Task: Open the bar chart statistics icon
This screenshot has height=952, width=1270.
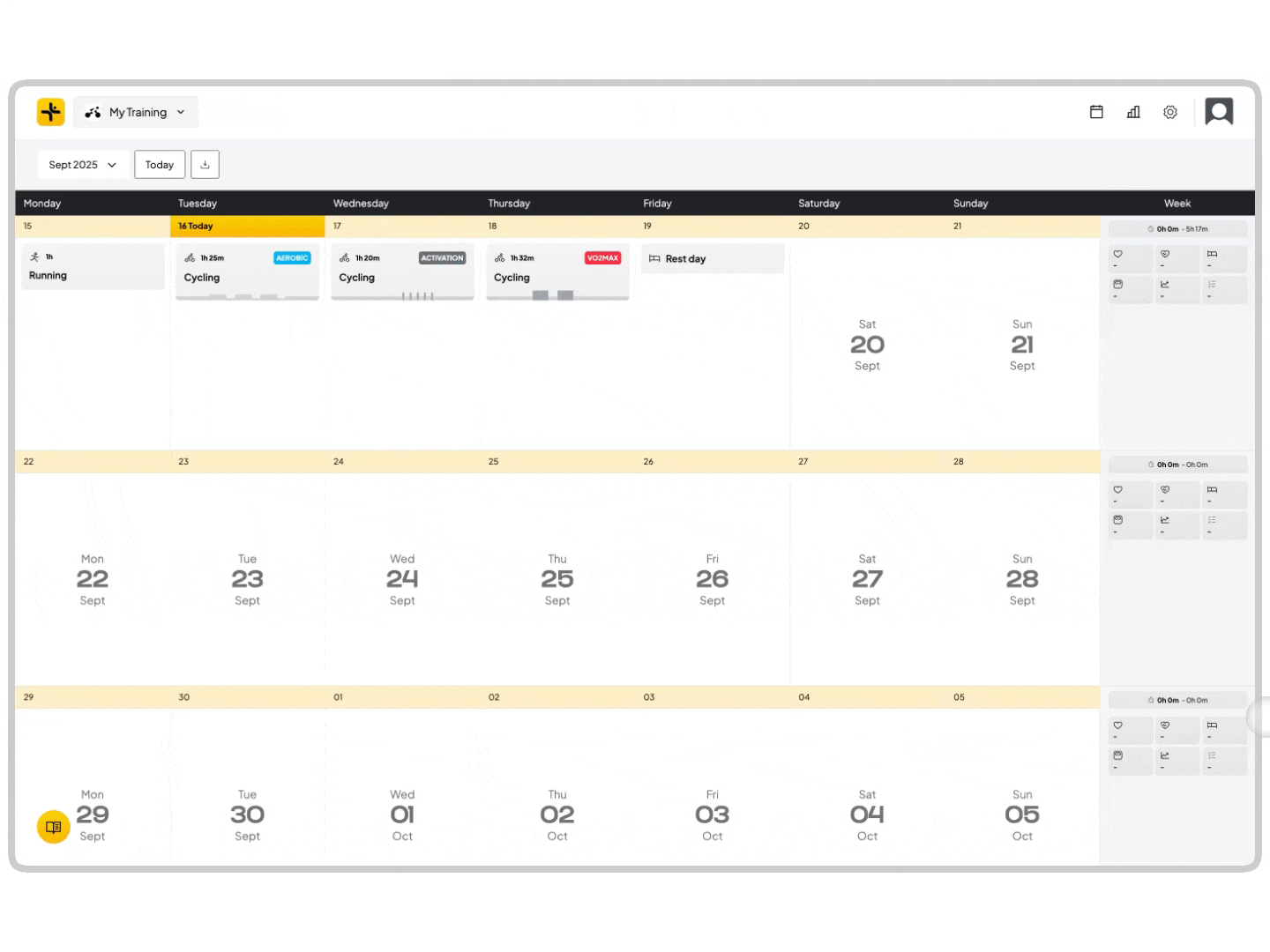Action: 1133,112
